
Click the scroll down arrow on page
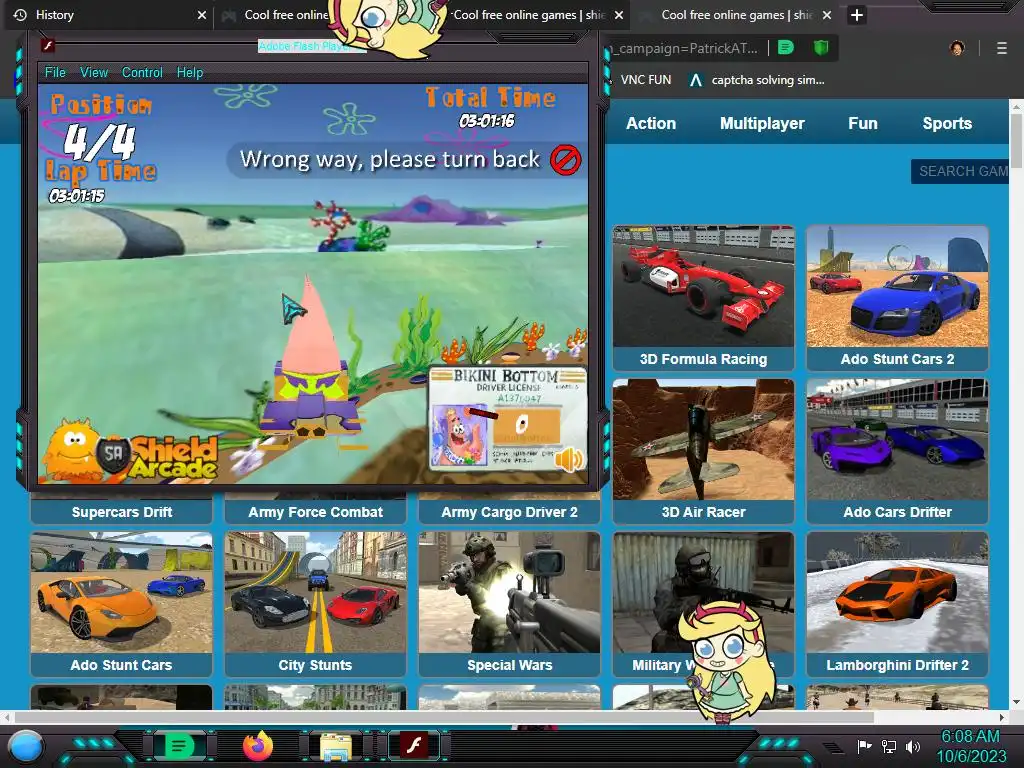click(x=1016, y=703)
